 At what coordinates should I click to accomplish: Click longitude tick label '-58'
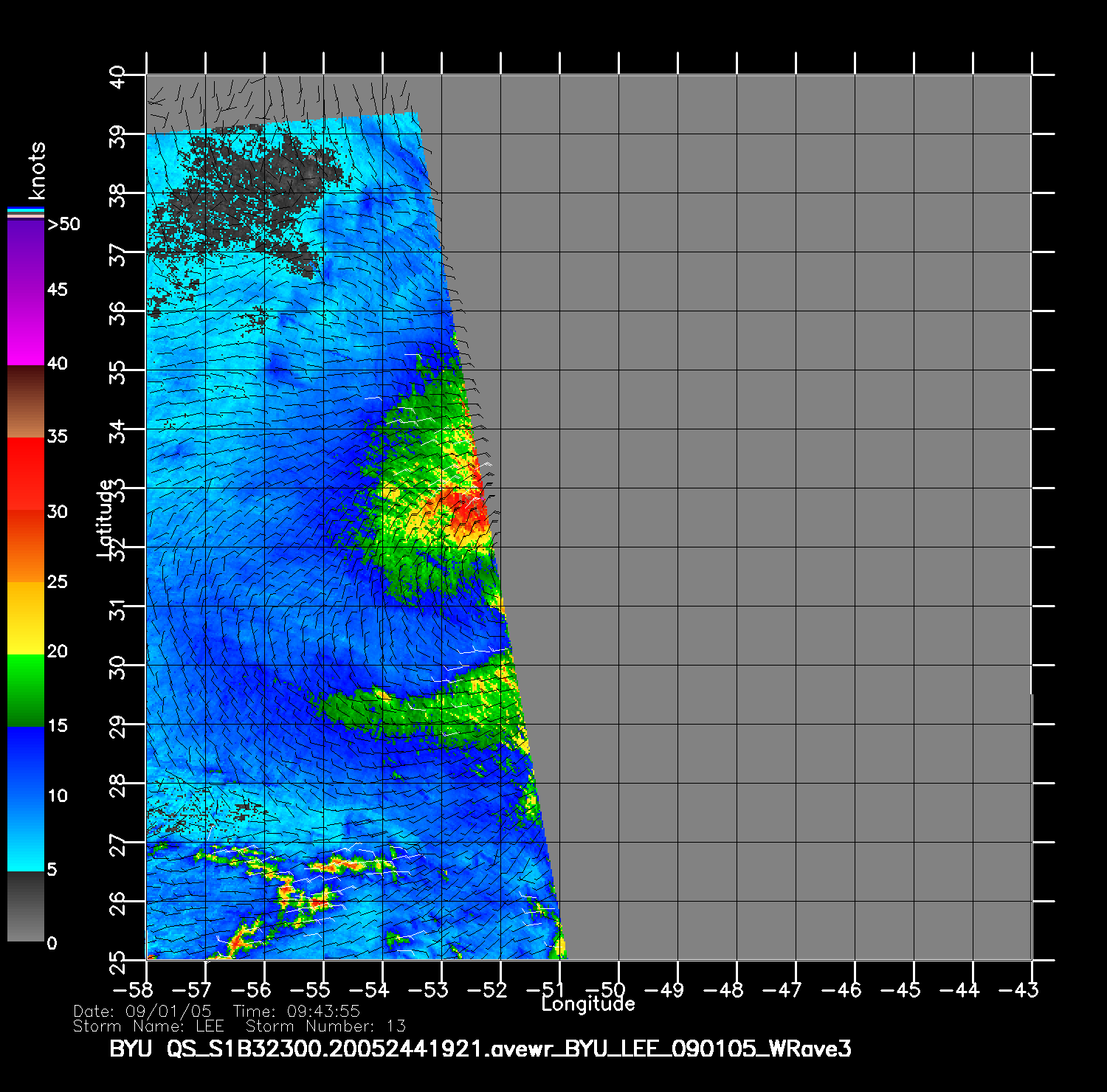point(133,989)
